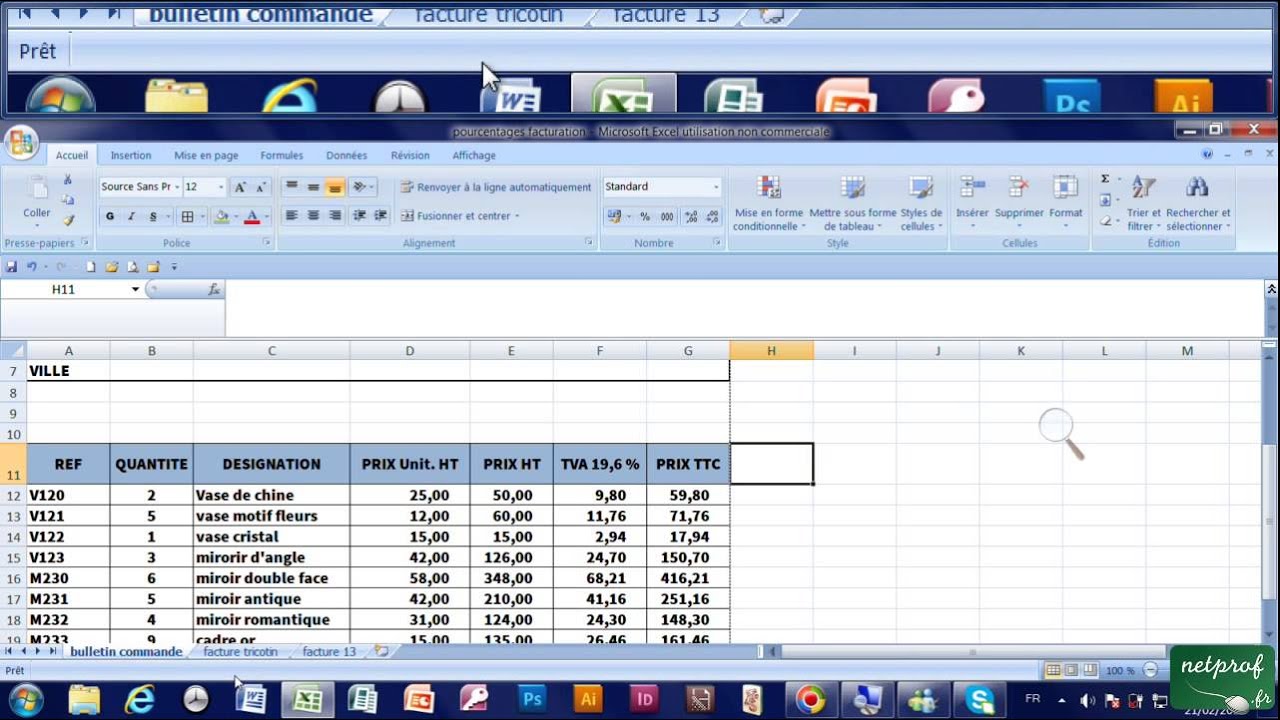This screenshot has width=1280, height=720.
Task: Open the borders dropdown arrow
Action: coord(201,216)
